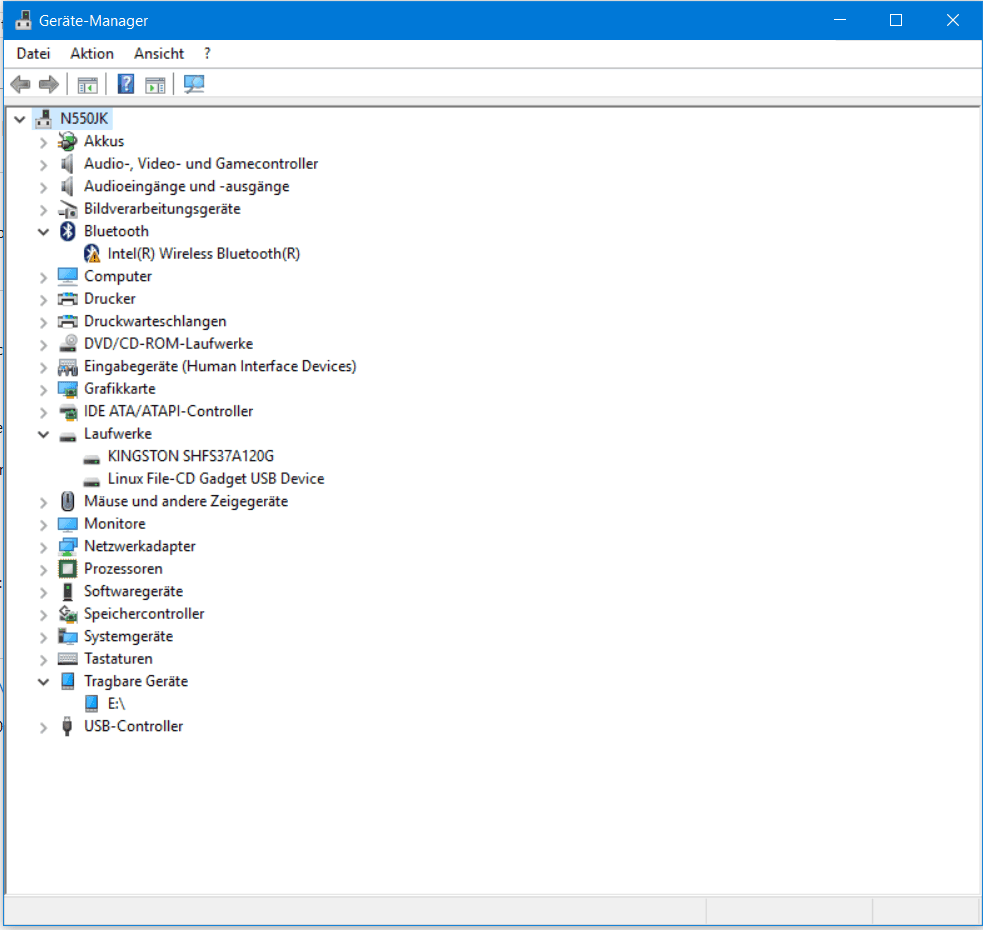Image resolution: width=983 pixels, height=930 pixels.
Task: Click the Grafikkarte display adapter icon
Action: coord(68,389)
